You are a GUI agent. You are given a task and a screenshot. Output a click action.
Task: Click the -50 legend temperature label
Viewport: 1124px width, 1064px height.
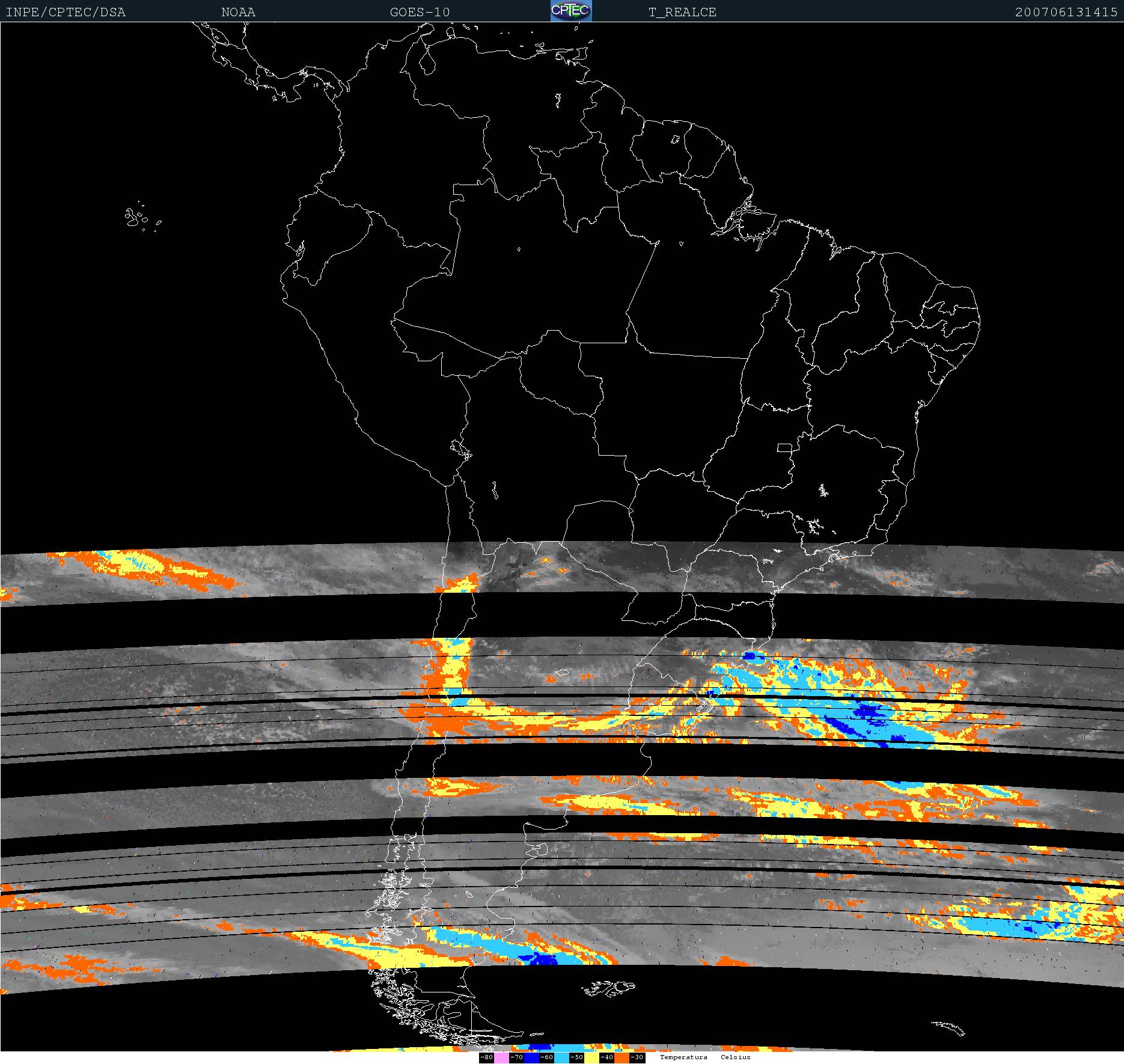click(x=576, y=1057)
